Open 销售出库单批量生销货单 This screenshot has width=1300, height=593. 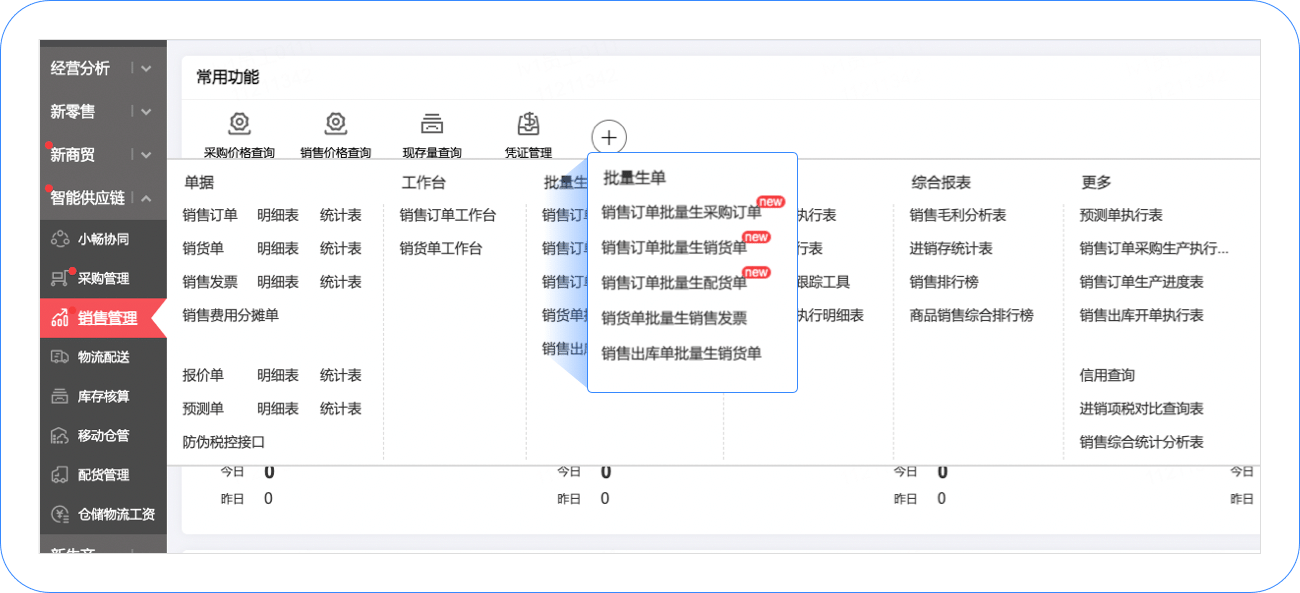coord(681,353)
